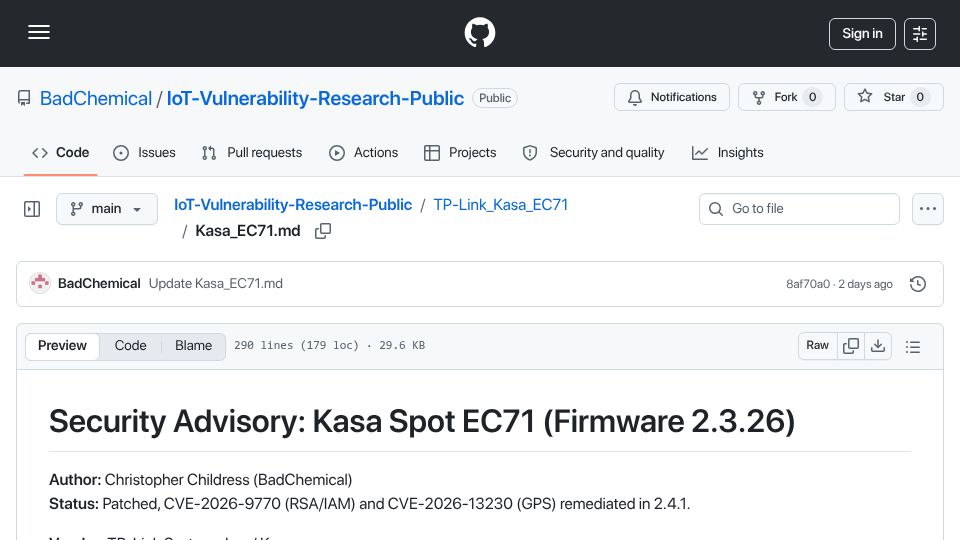Click the Public visibility label

[x=495, y=98]
